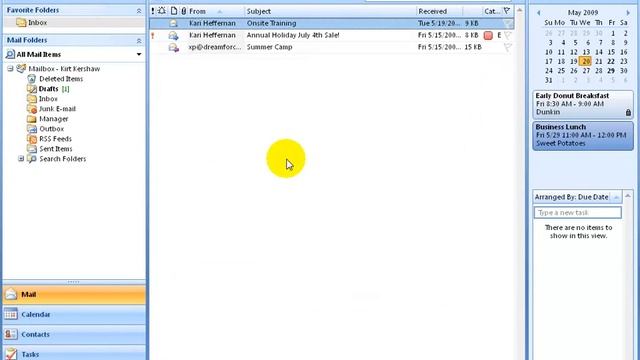640x360 pixels.
Task: Click the Tasks pane icon
Action: 11,354
